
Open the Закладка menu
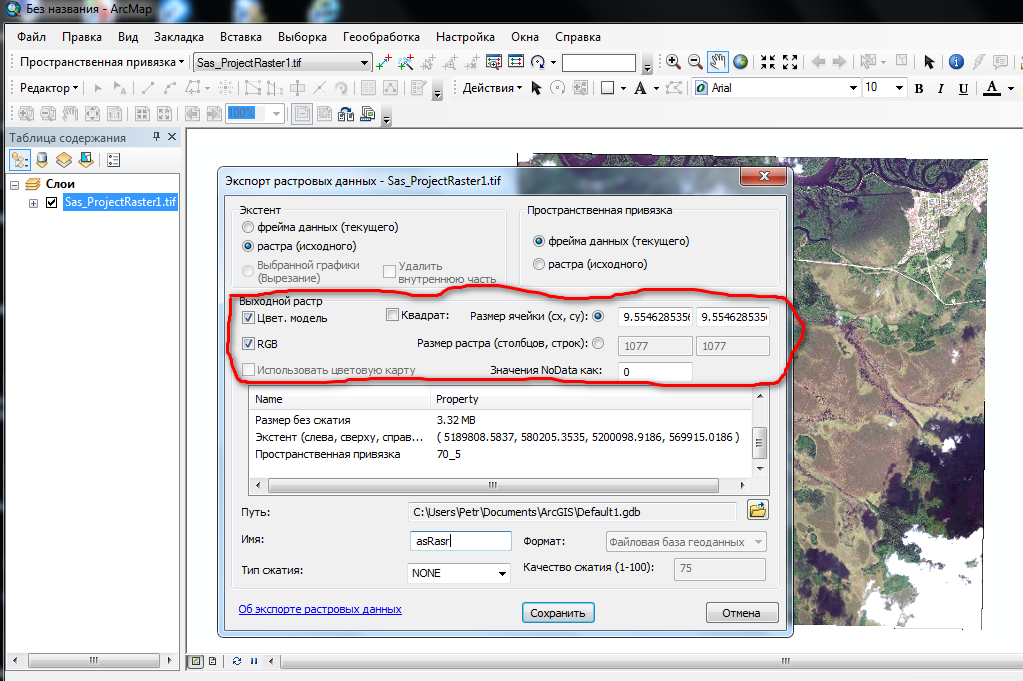pyautogui.click(x=178, y=37)
